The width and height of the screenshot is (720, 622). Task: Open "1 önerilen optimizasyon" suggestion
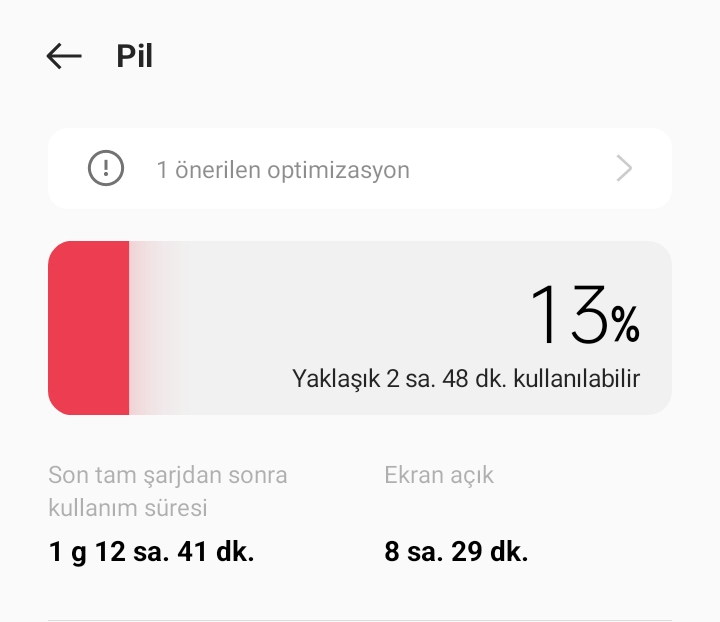point(283,170)
